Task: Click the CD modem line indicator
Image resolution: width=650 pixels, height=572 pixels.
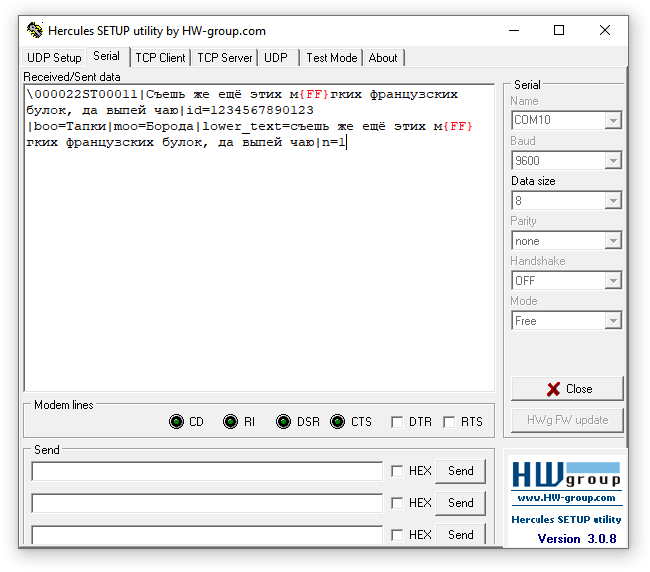Action: pyautogui.click(x=177, y=422)
